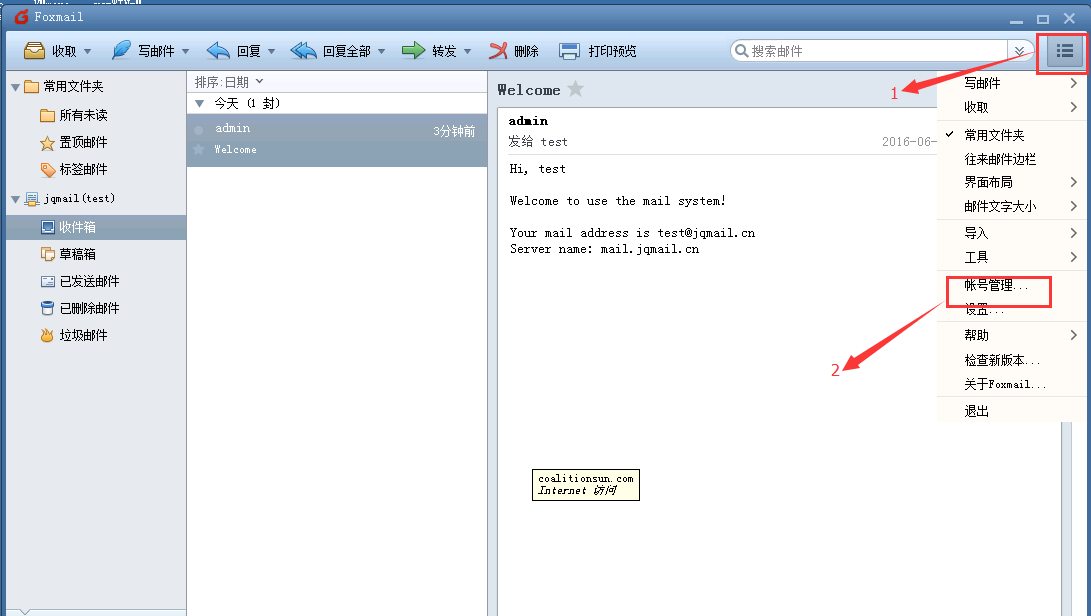1091x616 pixels.
Task: Click the 收取 receive mail icon
Action: point(35,51)
